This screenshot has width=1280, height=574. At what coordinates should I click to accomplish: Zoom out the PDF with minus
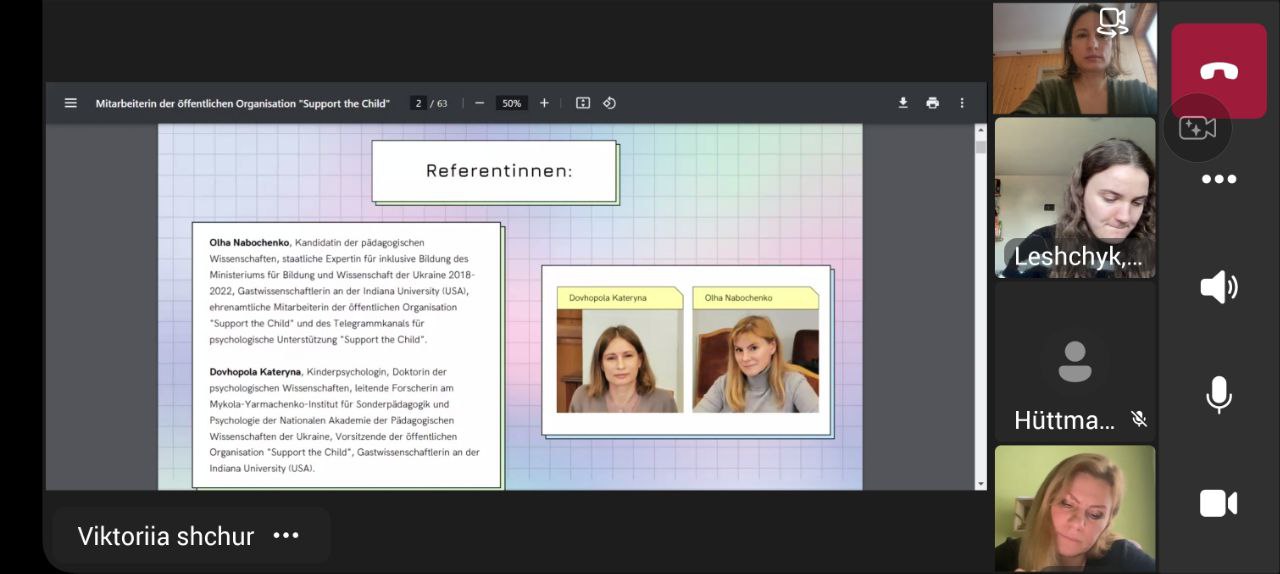coord(480,103)
